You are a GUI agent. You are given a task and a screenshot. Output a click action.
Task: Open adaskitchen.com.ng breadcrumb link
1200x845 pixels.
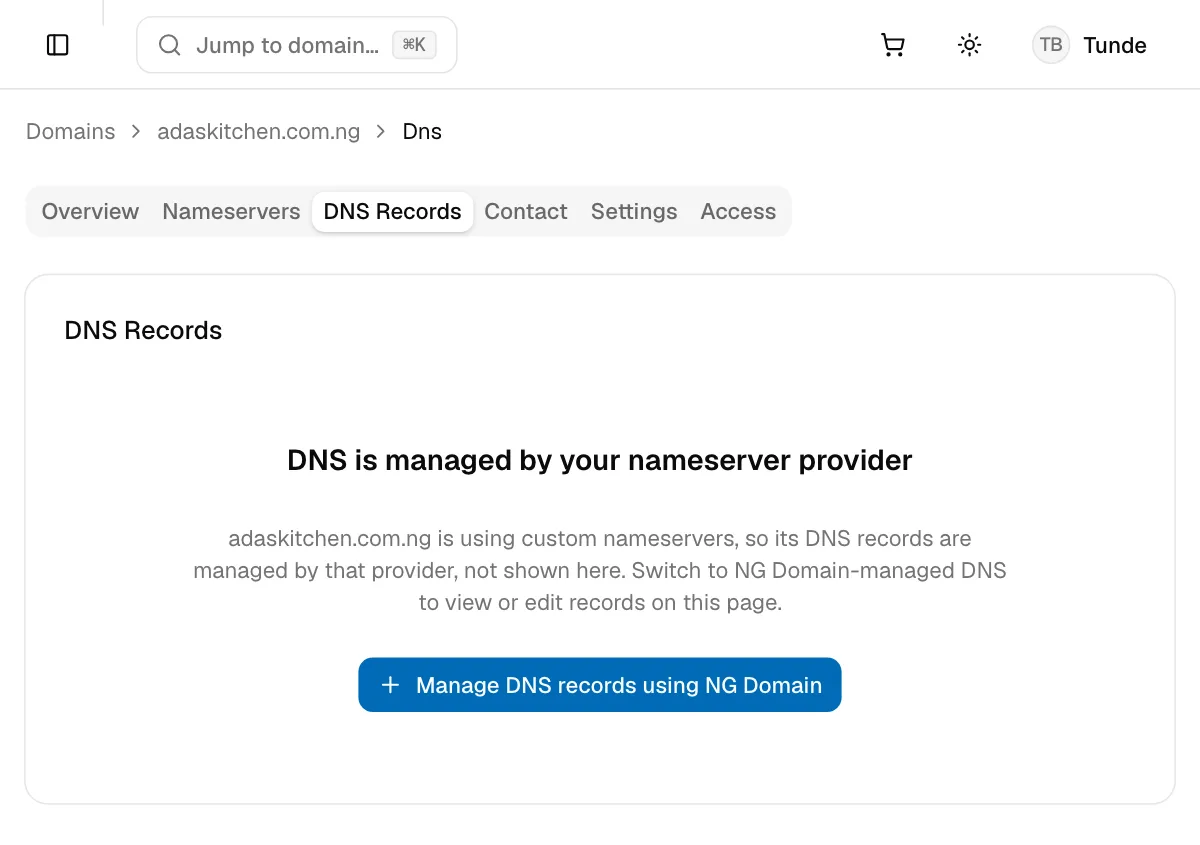click(x=259, y=132)
